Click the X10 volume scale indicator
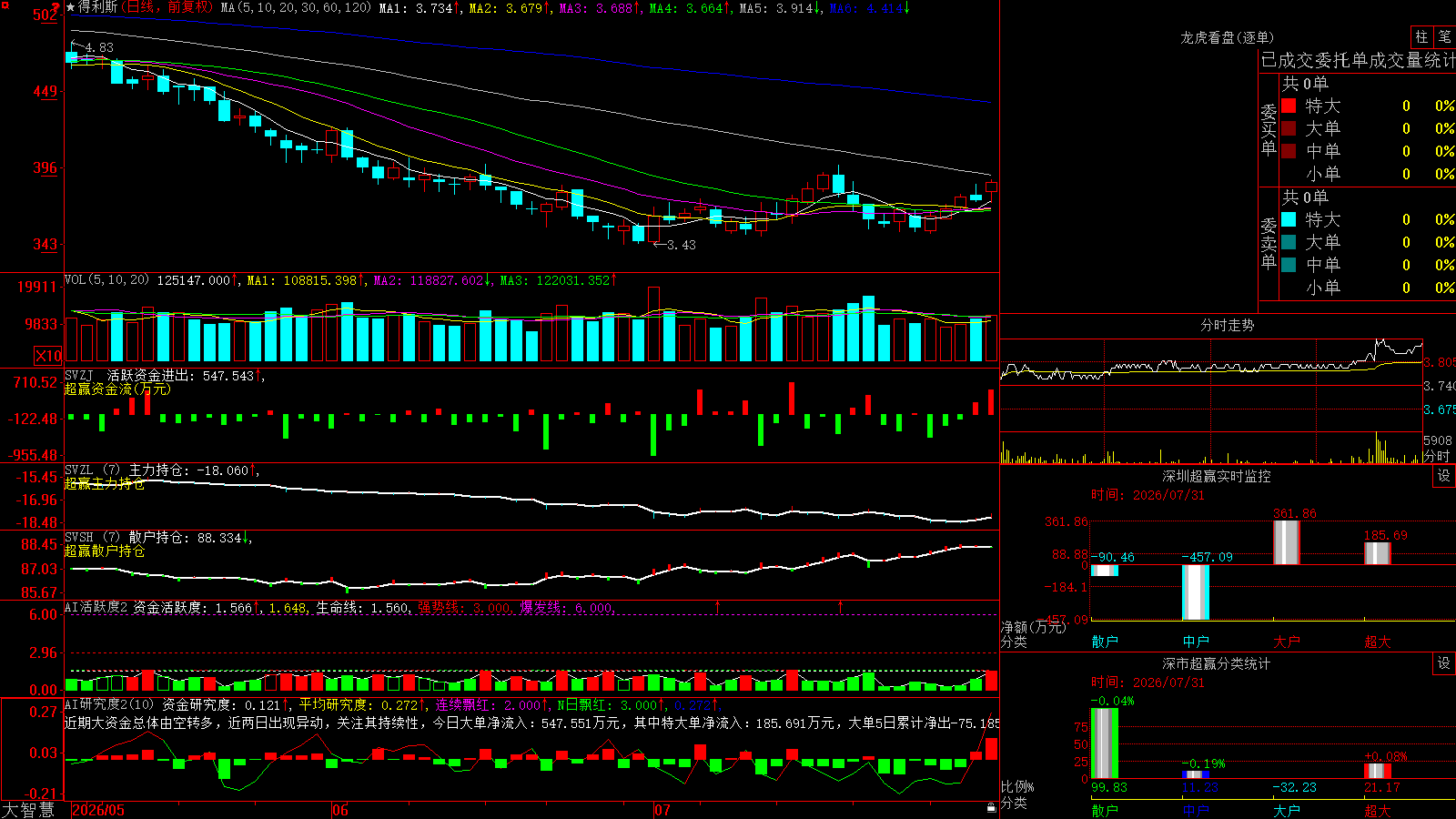The image size is (1456, 819). [x=48, y=356]
